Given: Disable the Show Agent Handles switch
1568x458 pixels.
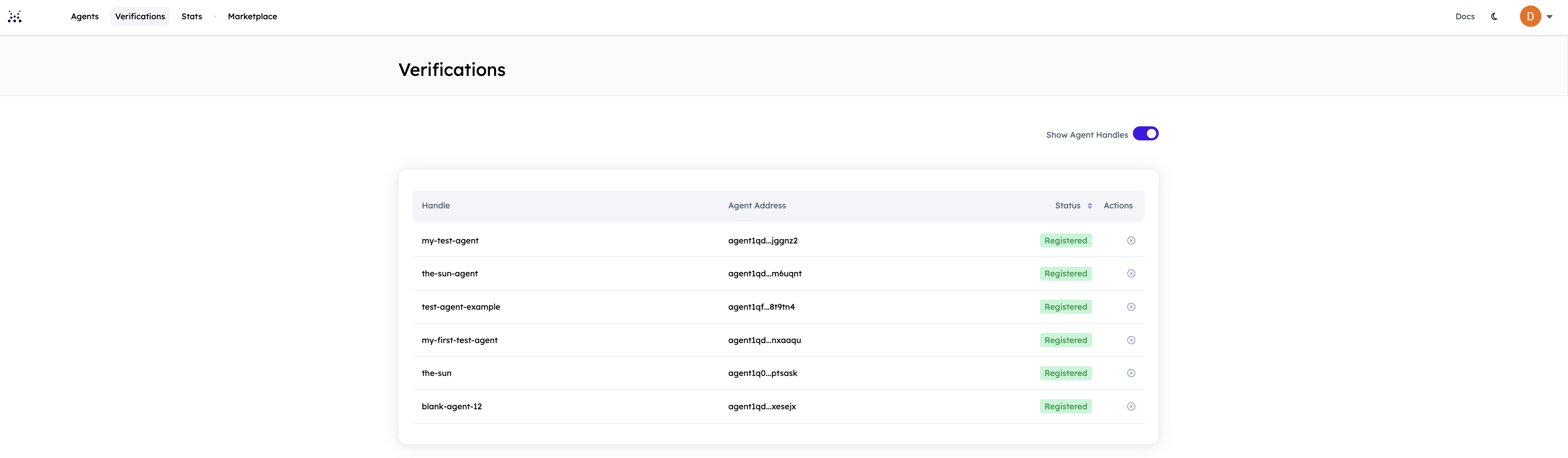Looking at the screenshot, I should coord(1145,134).
